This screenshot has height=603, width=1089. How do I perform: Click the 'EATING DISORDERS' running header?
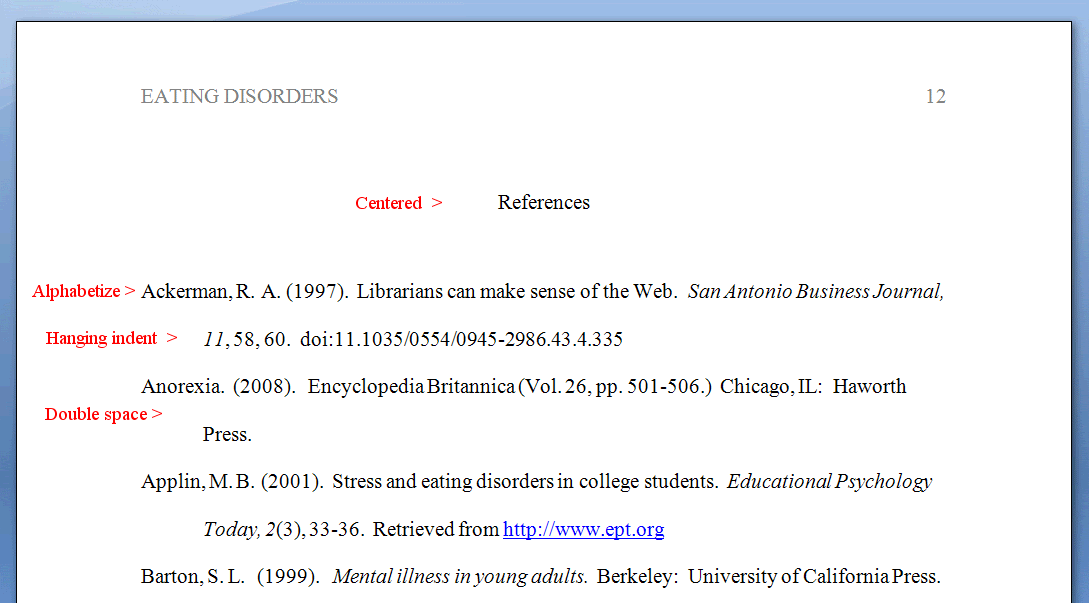[x=239, y=96]
